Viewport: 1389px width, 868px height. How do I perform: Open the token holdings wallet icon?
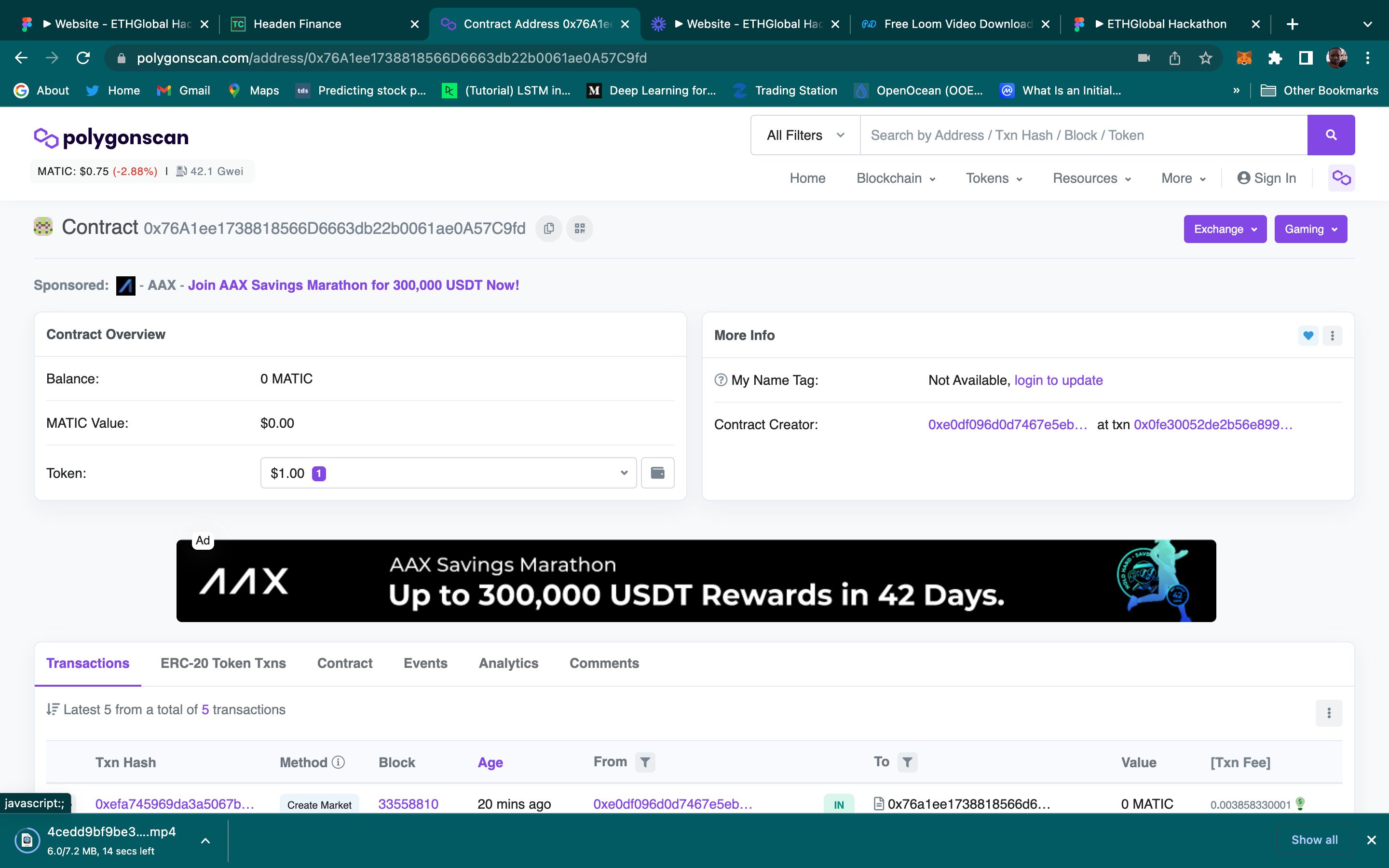pos(658,473)
